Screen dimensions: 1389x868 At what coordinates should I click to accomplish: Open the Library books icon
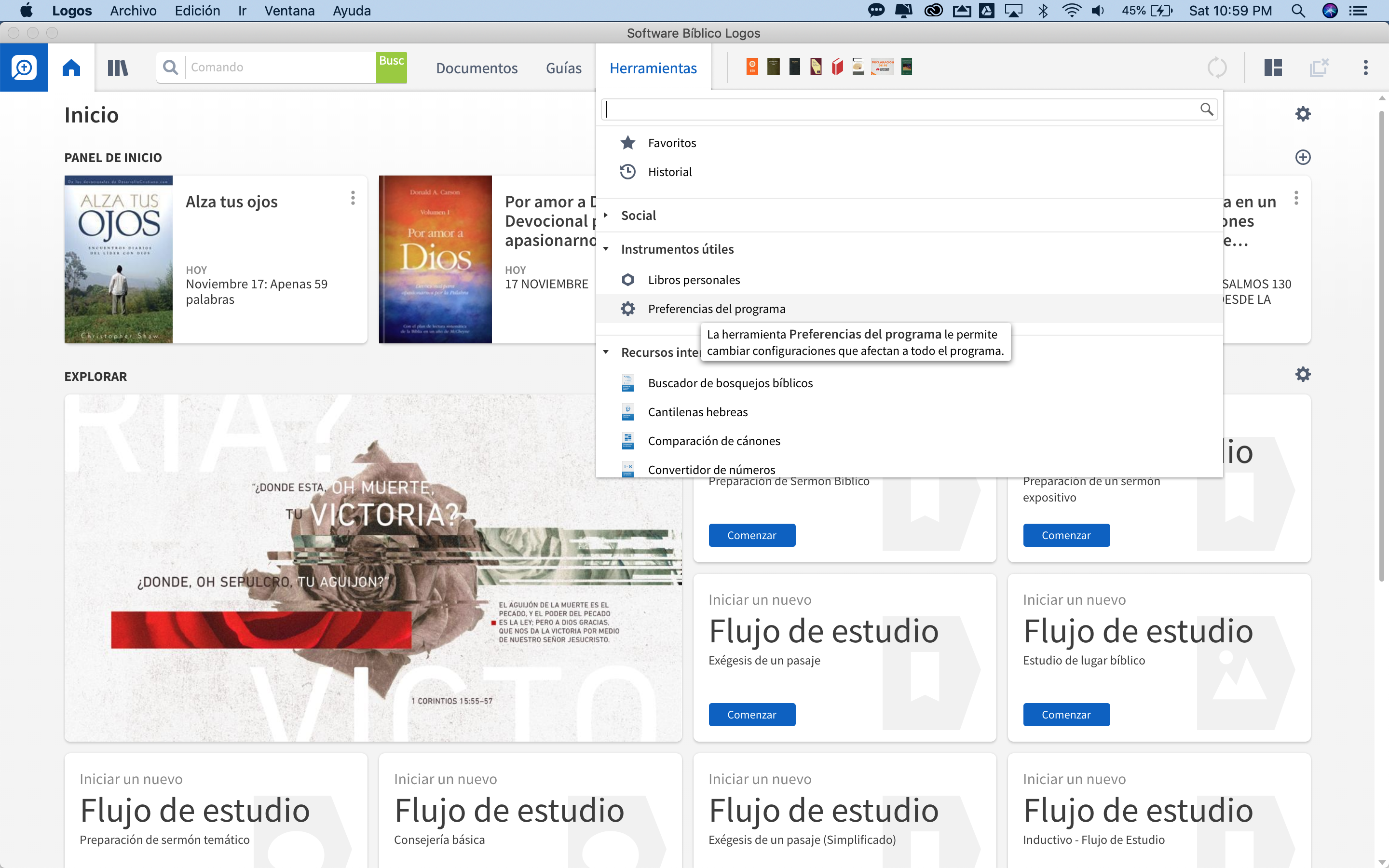tap(118, 68)
